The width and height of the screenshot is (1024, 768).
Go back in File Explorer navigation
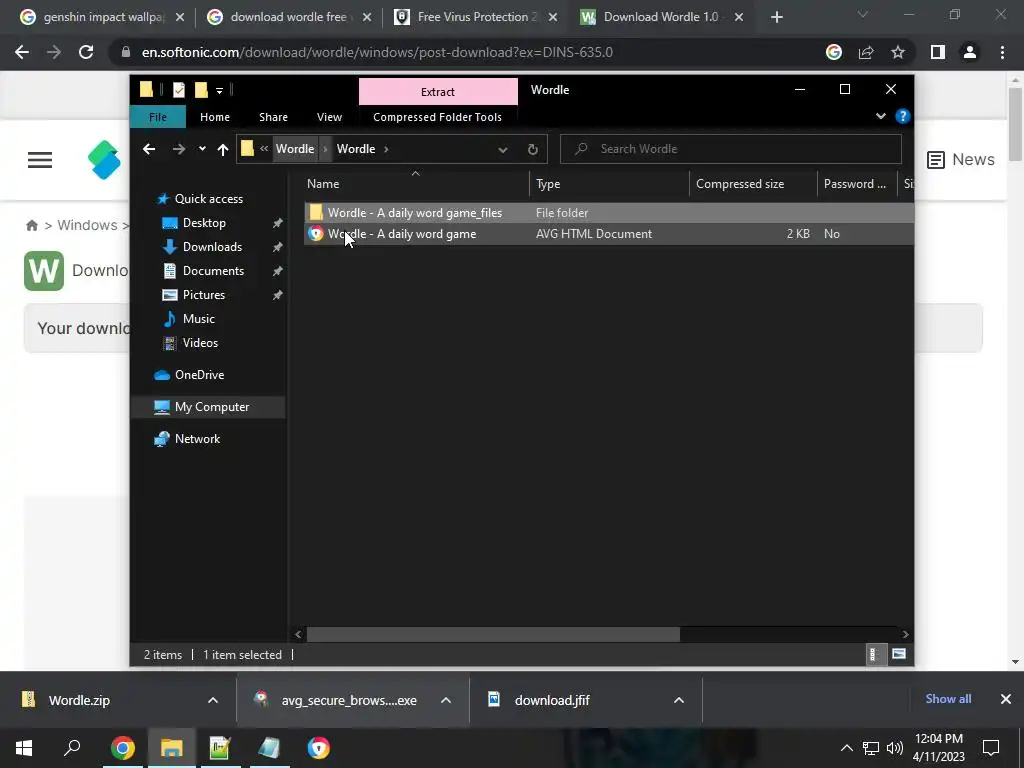click(149, 149)
